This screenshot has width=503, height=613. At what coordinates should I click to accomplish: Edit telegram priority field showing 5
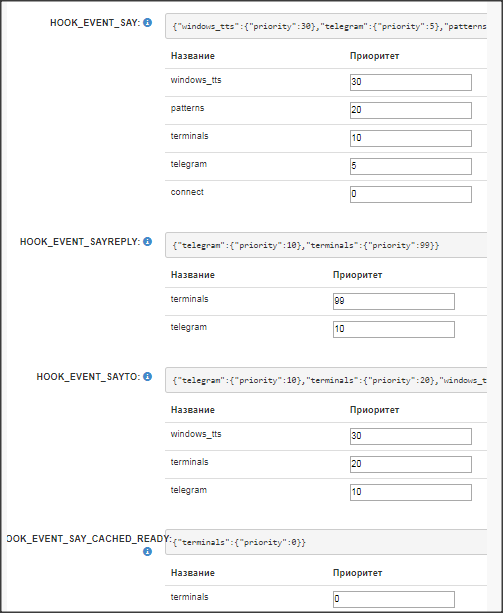point(411,166)
